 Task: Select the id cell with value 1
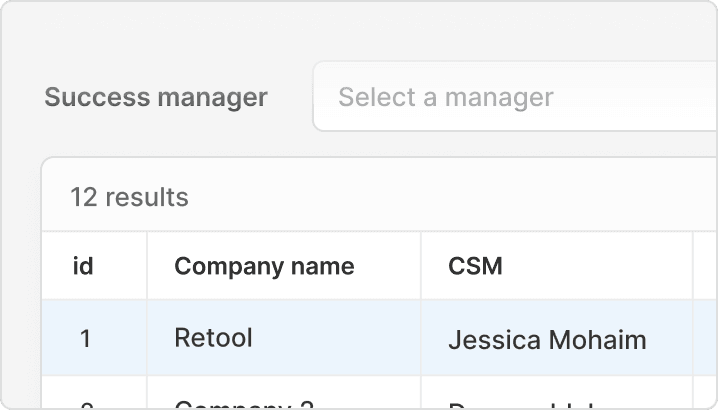click(x=85, y=339)
